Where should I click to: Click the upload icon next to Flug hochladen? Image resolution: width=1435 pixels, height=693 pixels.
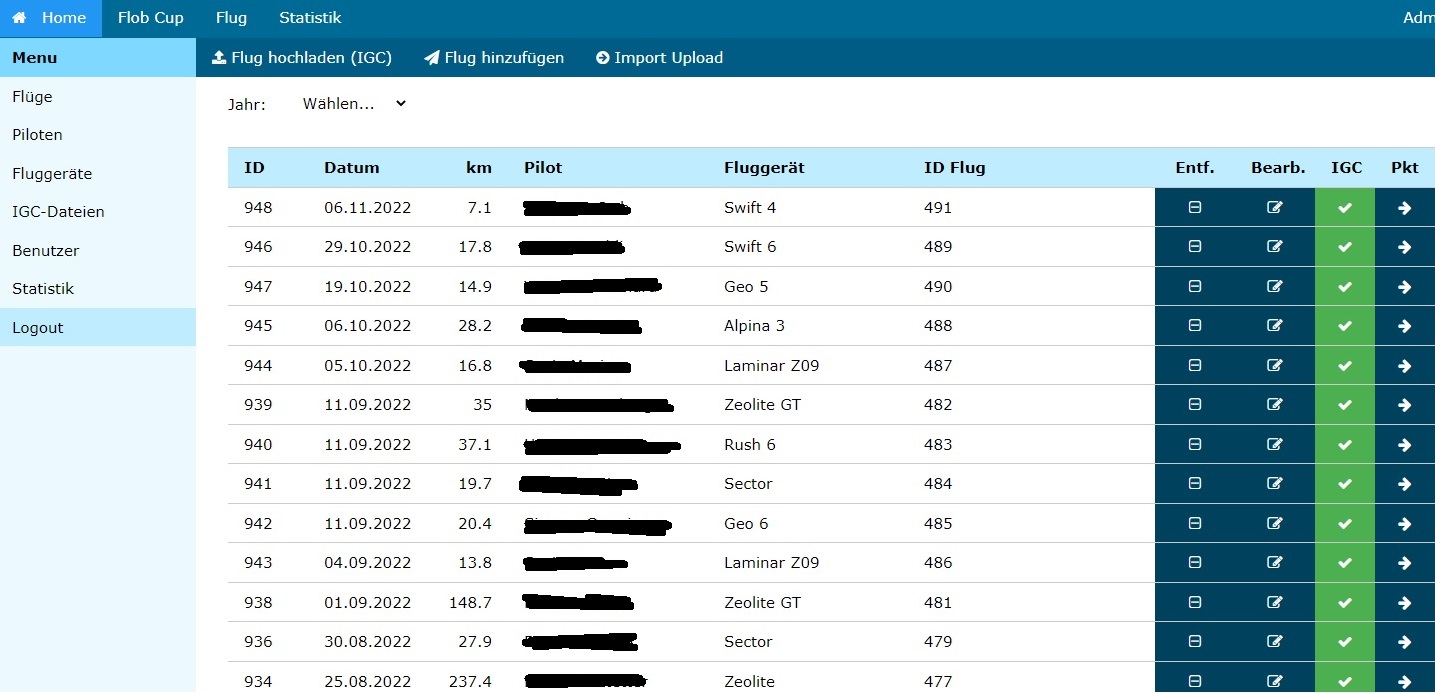tap(219, 57)
